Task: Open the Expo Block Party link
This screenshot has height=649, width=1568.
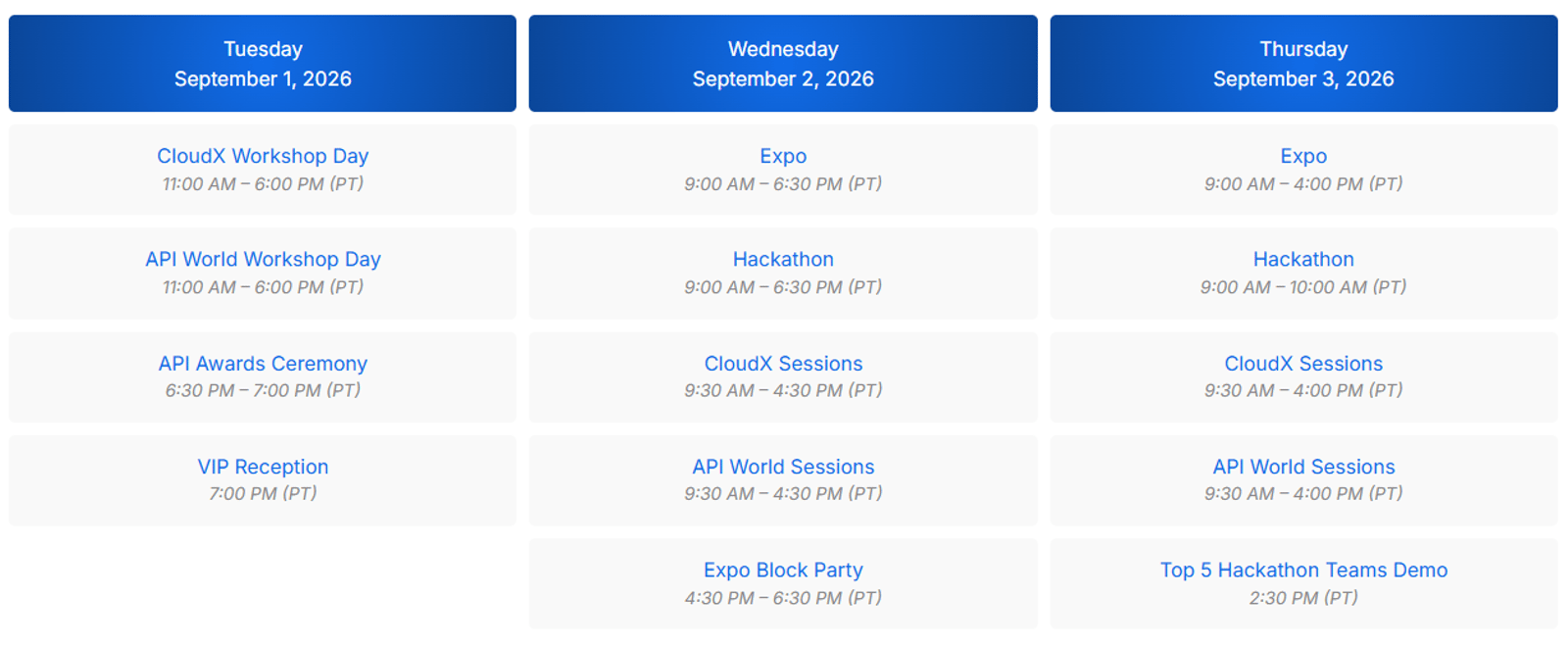Action: (783, 570)
